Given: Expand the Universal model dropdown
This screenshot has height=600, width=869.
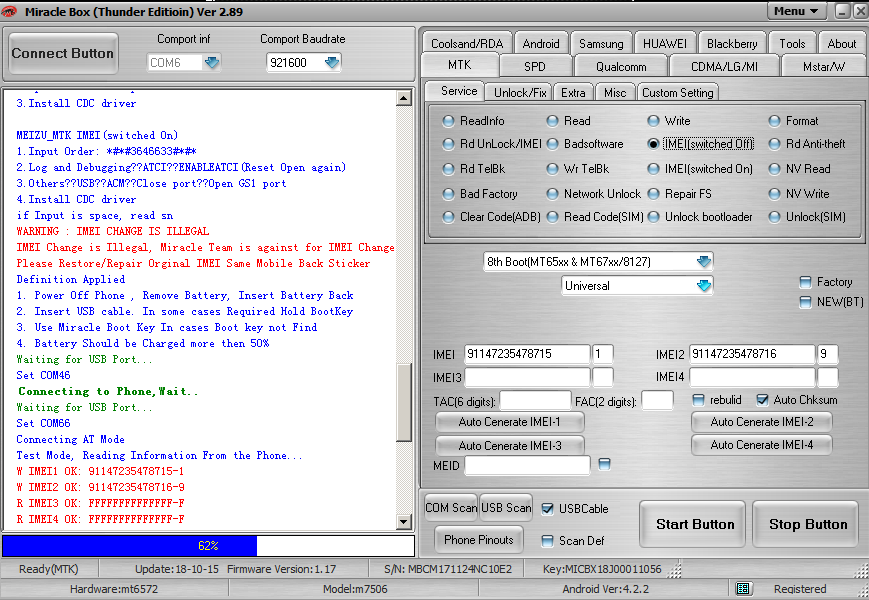Looking at the screenshot, I should (x=703, y=286).
